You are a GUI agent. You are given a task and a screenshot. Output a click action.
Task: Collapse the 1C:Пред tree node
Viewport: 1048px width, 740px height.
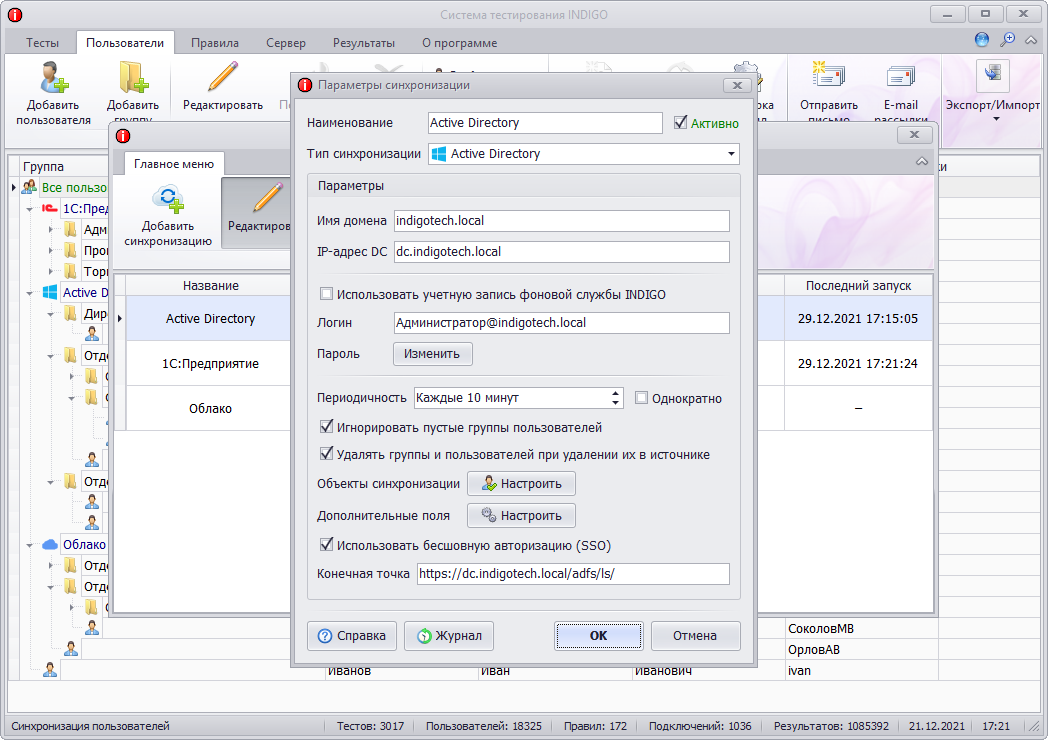29,209
